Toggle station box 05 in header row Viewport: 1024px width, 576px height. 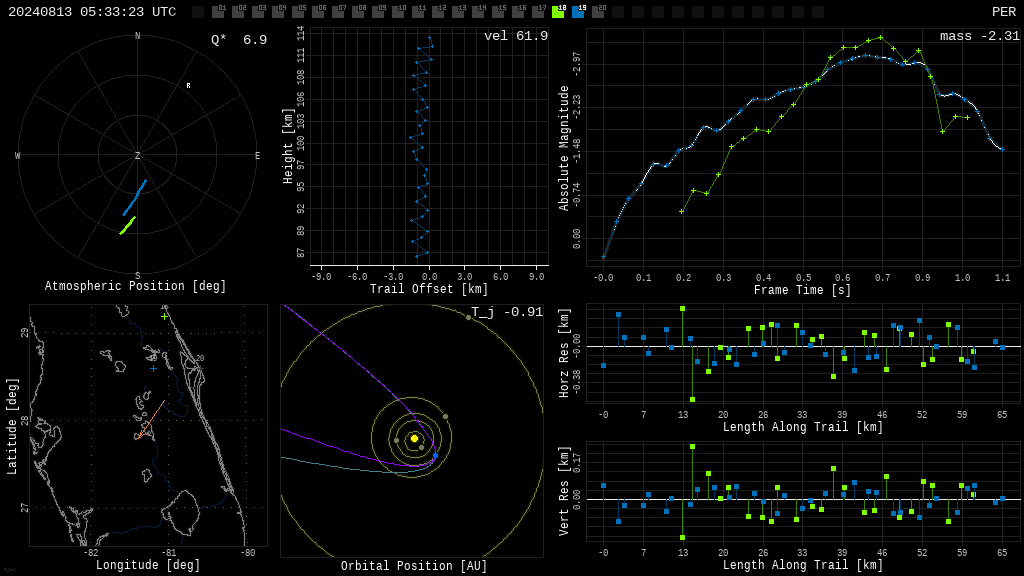click(298, 12)
